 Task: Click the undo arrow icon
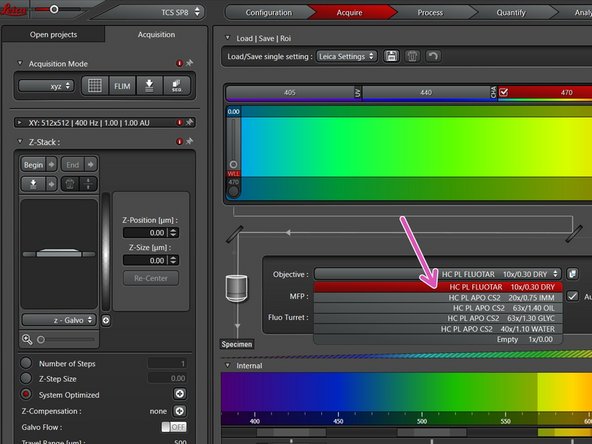[x=433, y=56]
